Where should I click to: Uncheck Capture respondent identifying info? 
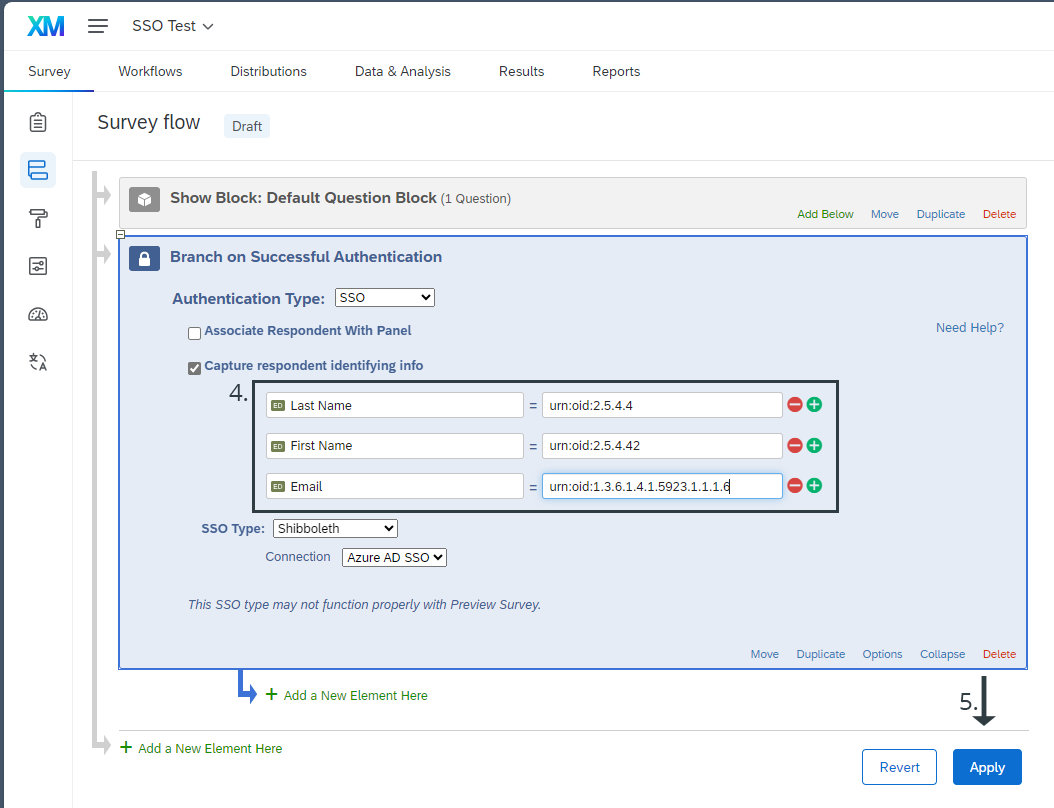[195, 368]
